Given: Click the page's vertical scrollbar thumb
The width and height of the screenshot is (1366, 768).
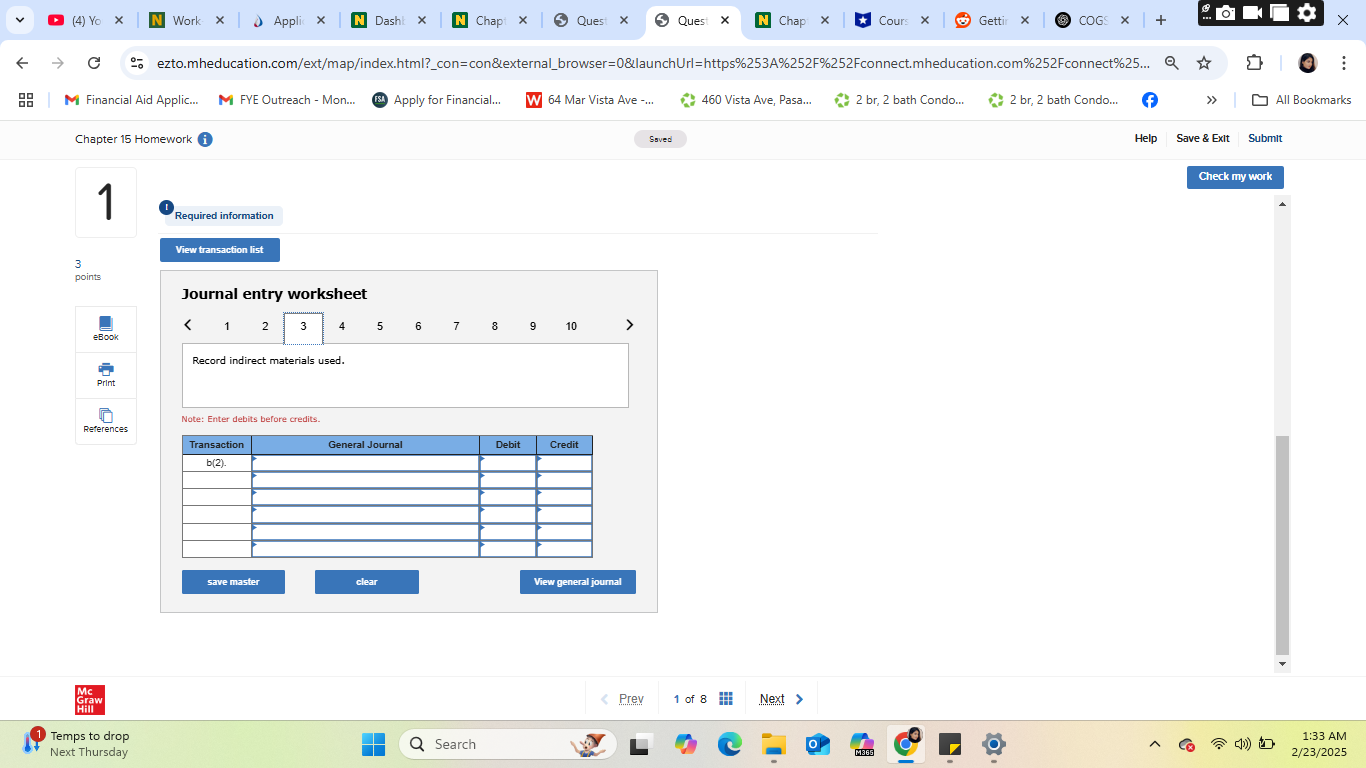Looking at the screenshot, I should click(x=1283, y=545).
